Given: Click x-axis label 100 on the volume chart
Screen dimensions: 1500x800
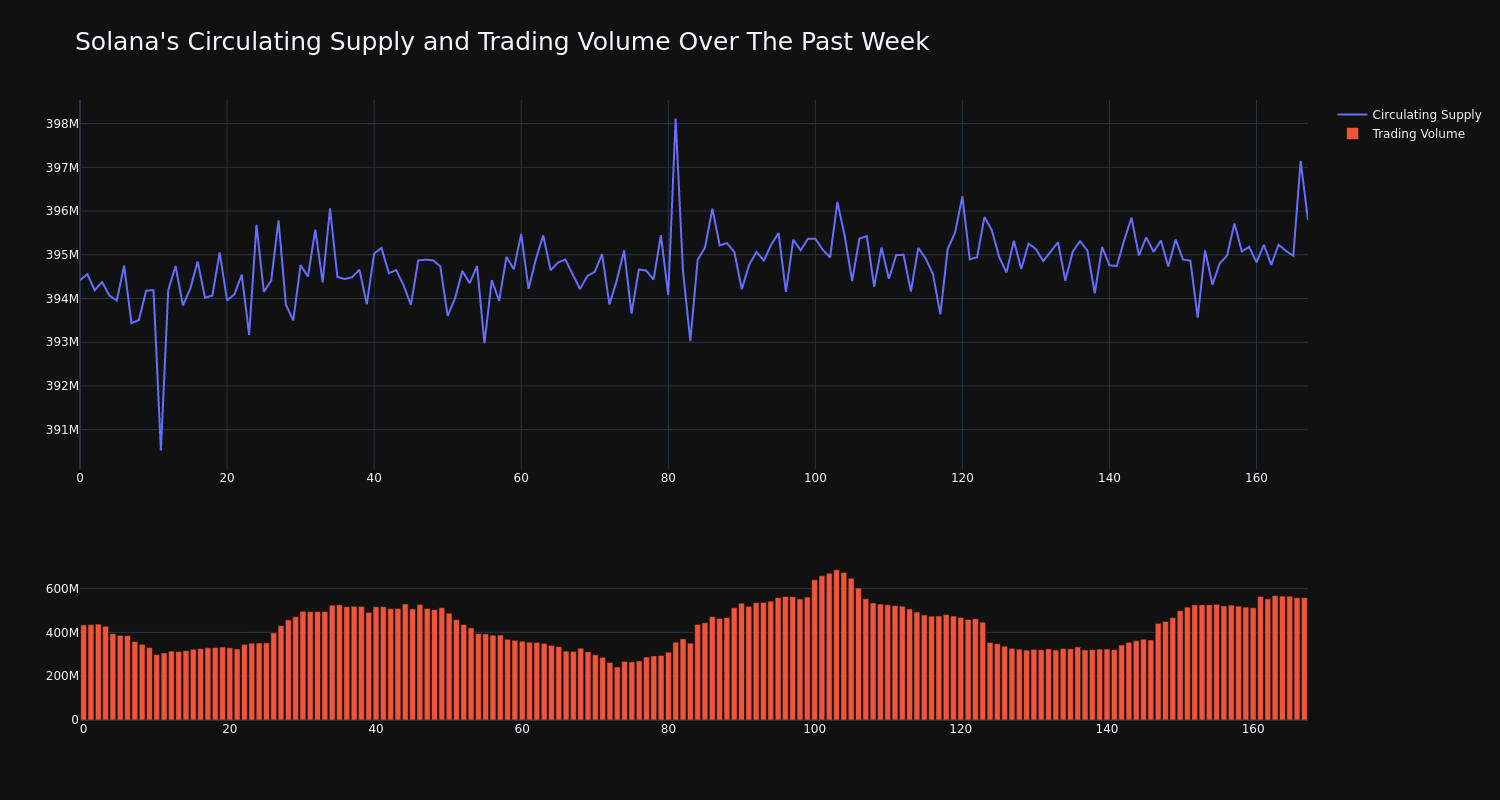Looking at the screenshot, I should pyautogui.click(x=814, y=729).
